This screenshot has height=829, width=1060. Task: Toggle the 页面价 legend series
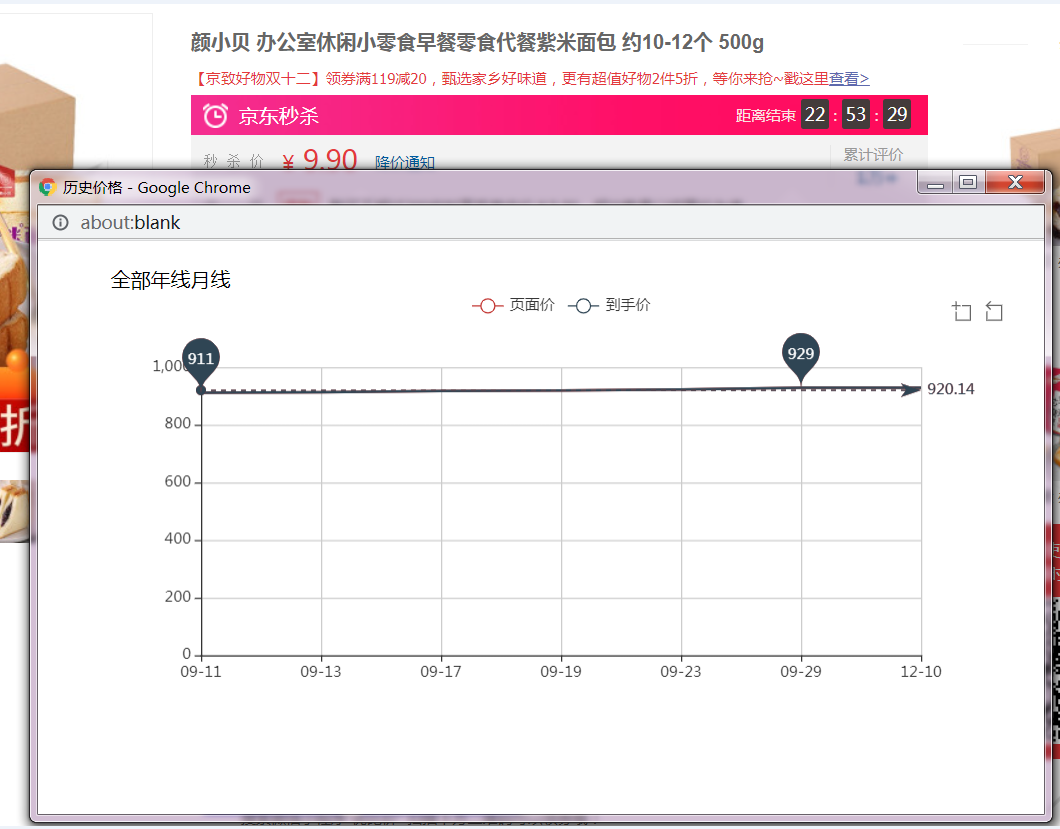pos(513,305)
